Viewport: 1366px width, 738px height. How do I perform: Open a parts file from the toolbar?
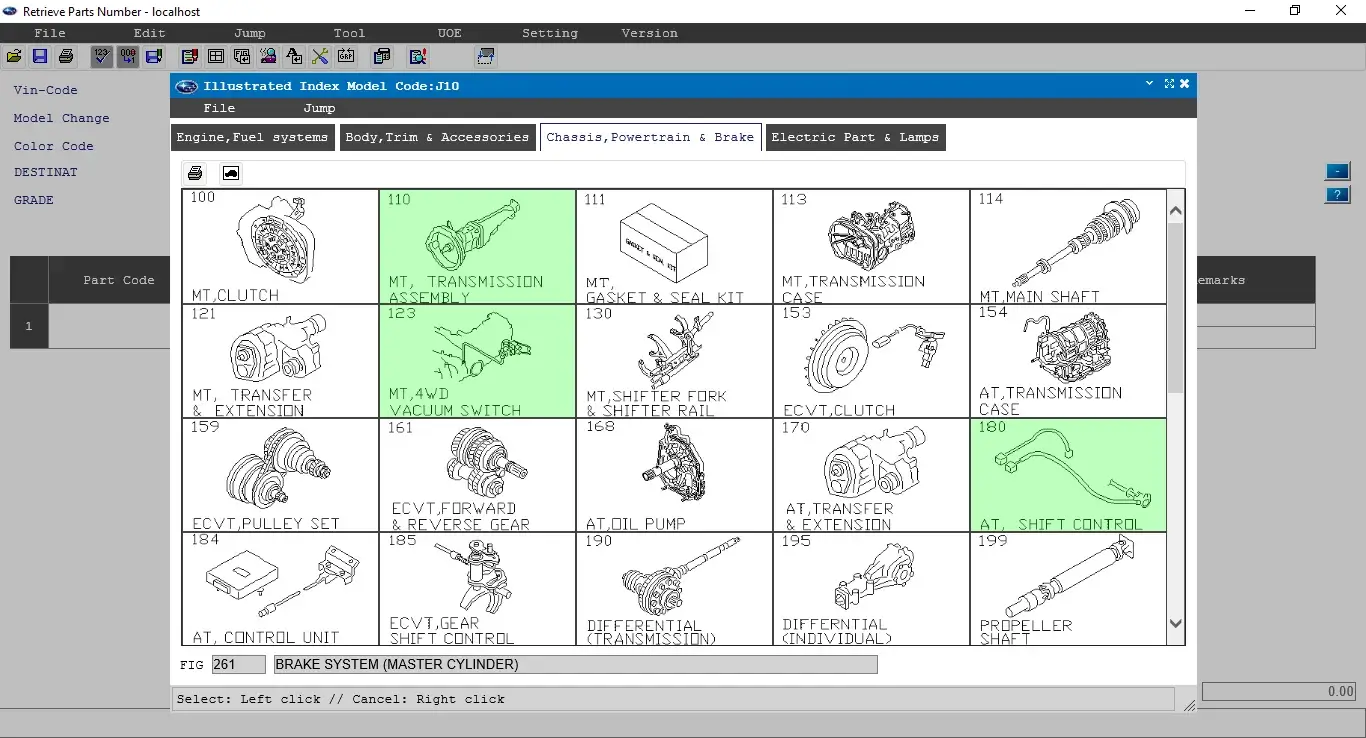(x=14, y=56)
